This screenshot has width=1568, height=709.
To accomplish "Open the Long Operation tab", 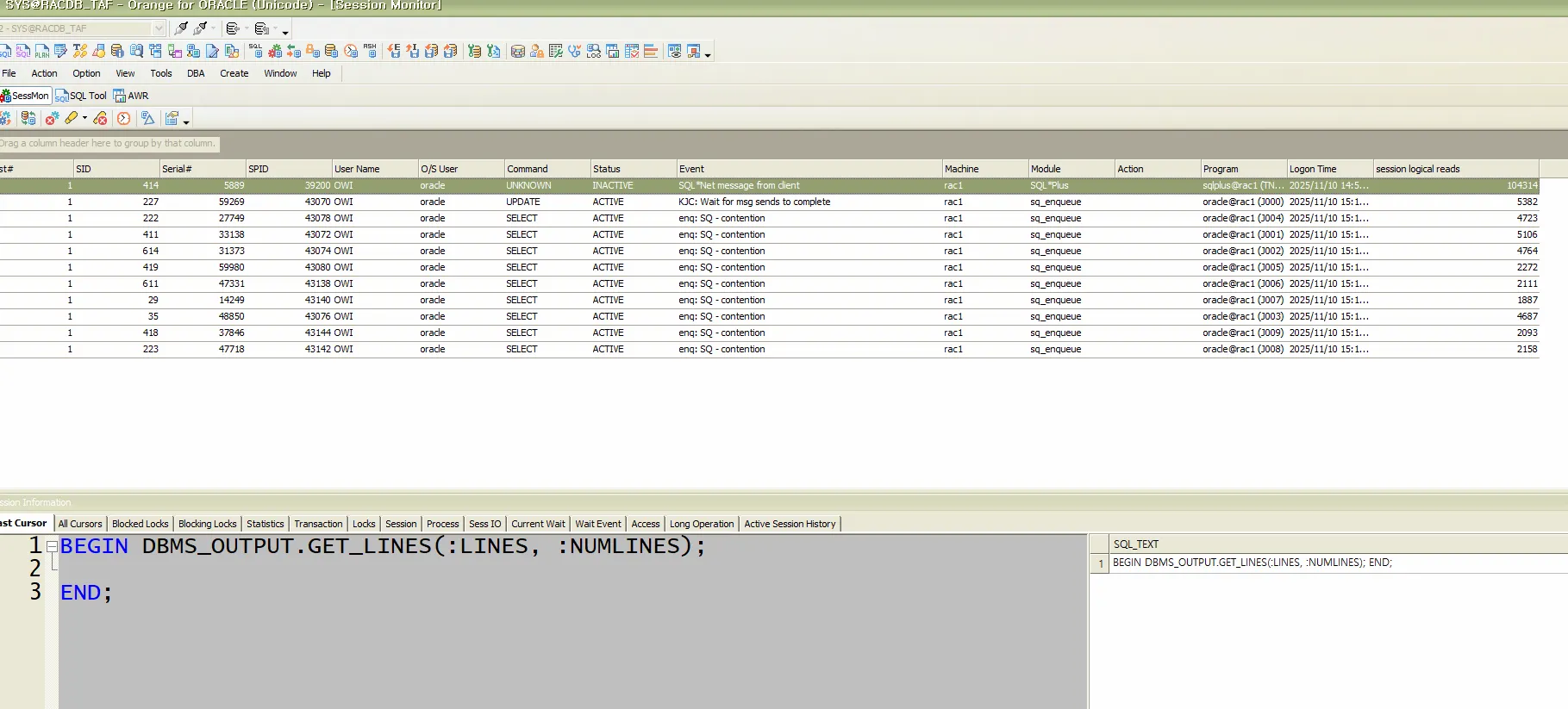I will pyautogui.click(x=702, y=524).
